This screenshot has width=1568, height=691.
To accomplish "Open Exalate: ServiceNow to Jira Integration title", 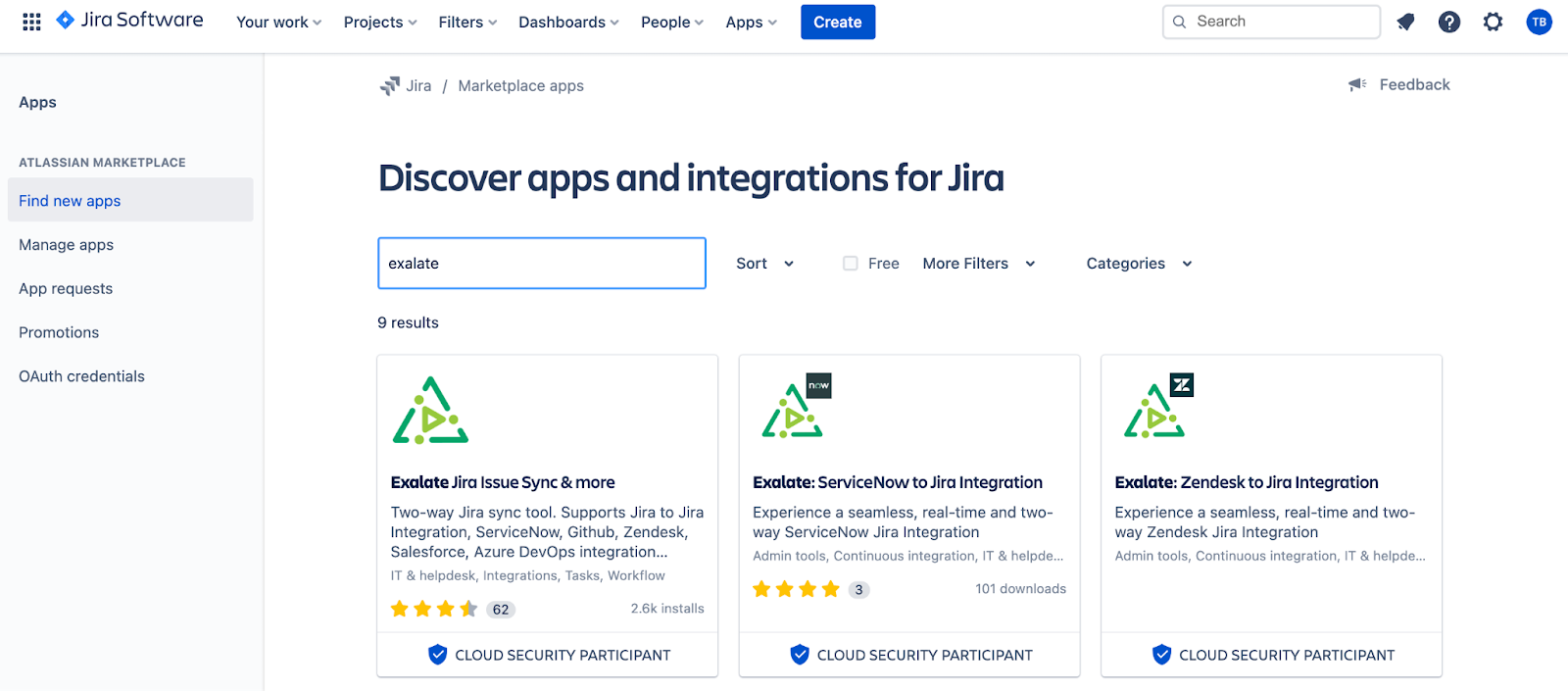I will pos(897,482).
